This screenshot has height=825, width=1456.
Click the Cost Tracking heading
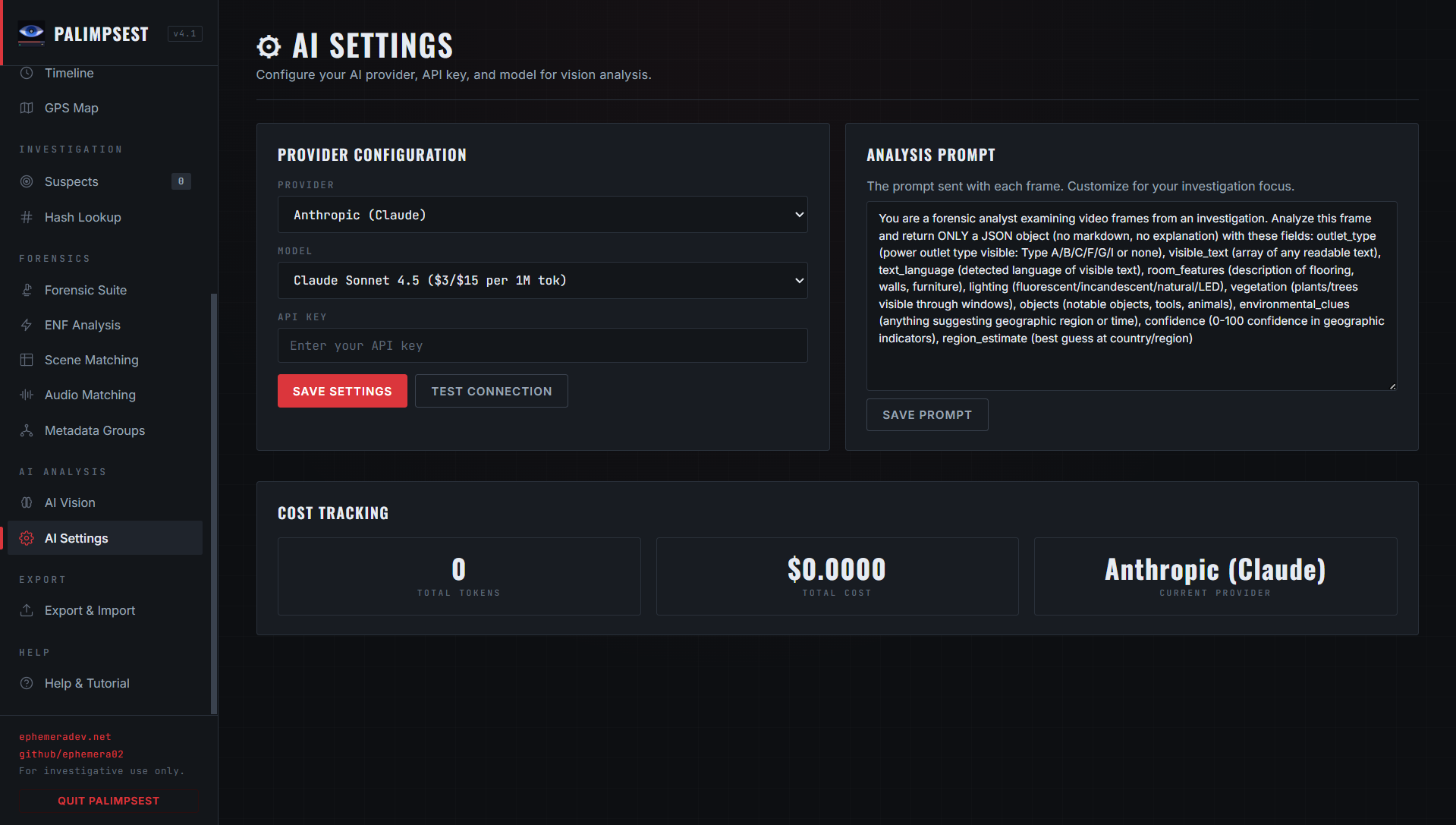[333, 513]
